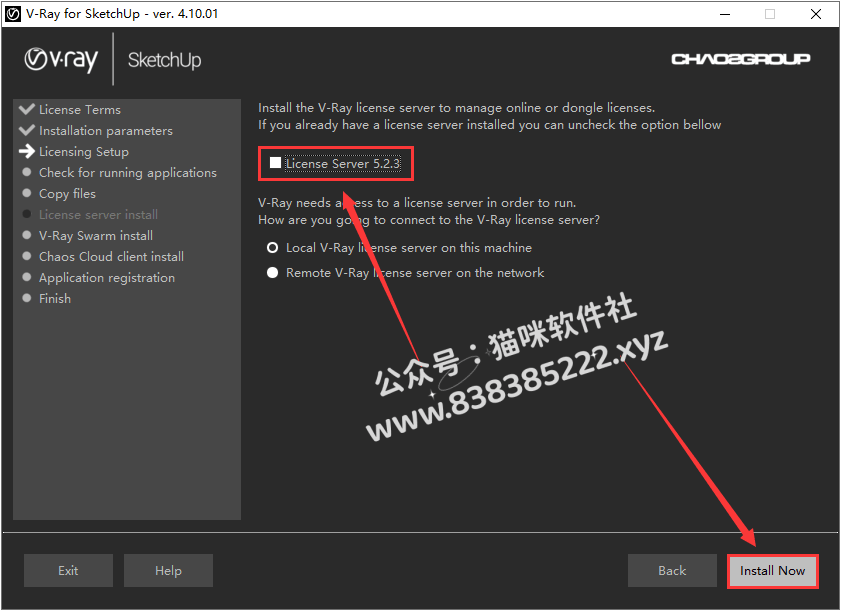Click the SketchUp header text
Viewport: 842px width, 613px height.
coord(164,60)
